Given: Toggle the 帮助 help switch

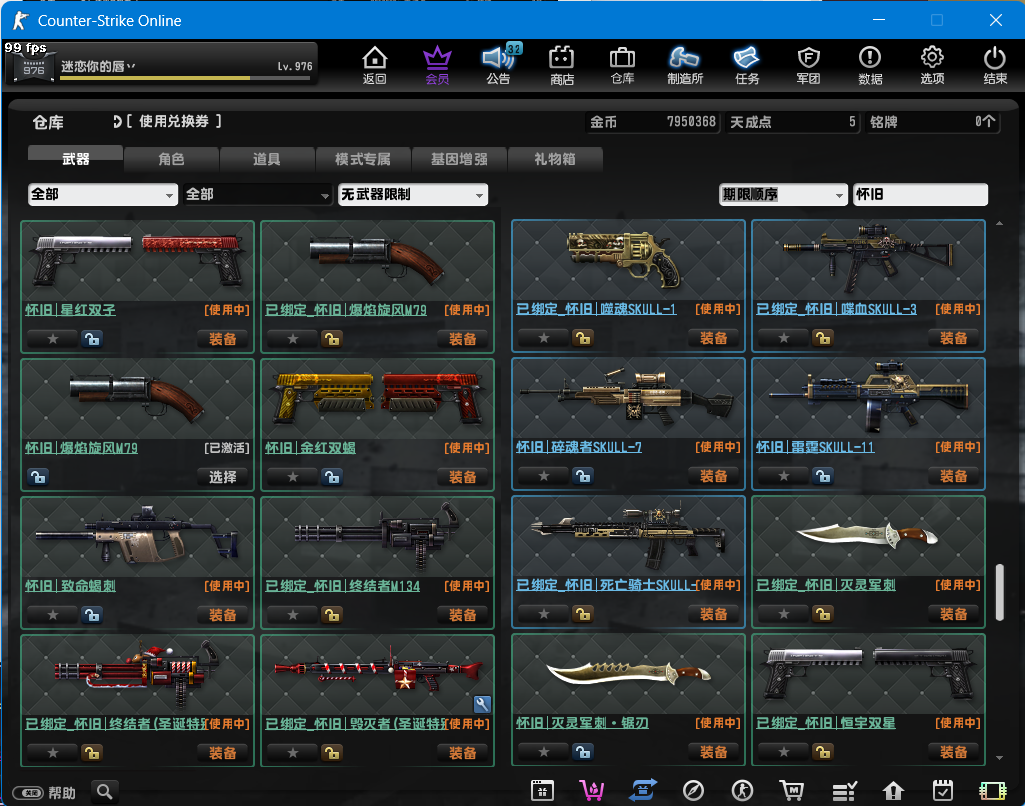Looking at the screenshot, I should [x=28, y=793].
